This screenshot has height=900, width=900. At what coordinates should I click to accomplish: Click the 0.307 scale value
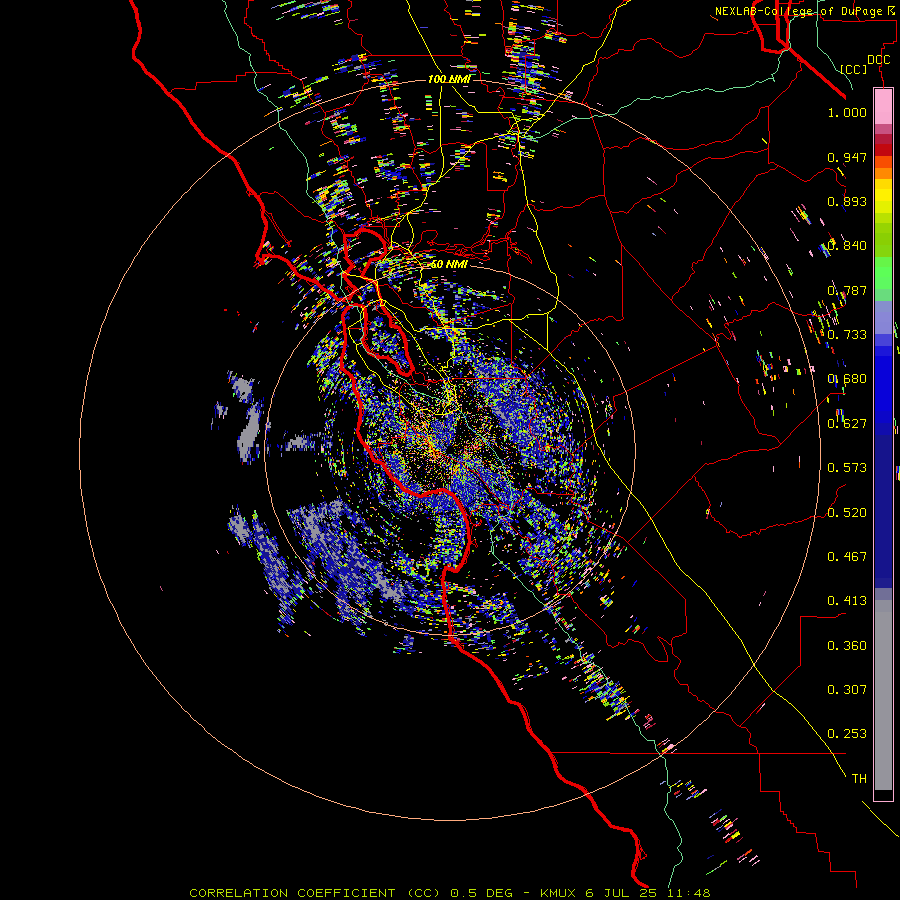pos(847,690)
